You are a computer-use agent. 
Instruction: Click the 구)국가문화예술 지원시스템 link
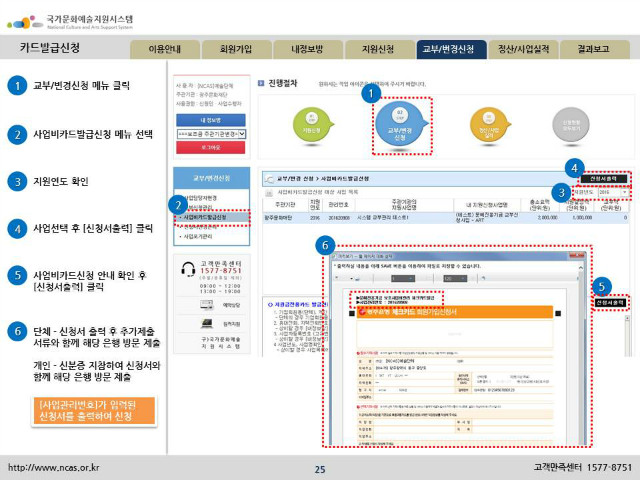click(x=220, y=342)
